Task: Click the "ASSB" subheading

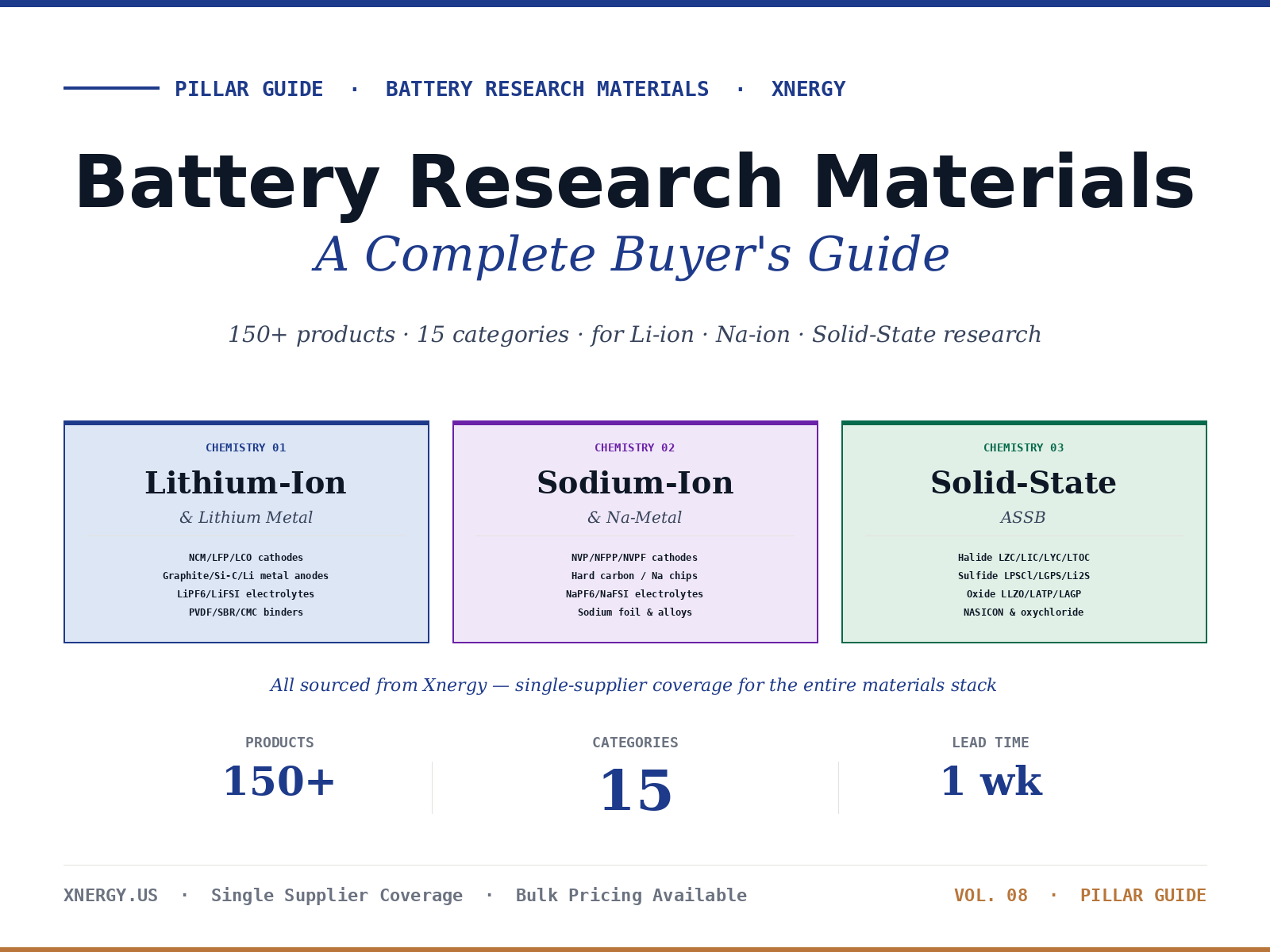Action: tap(1024, 517)
